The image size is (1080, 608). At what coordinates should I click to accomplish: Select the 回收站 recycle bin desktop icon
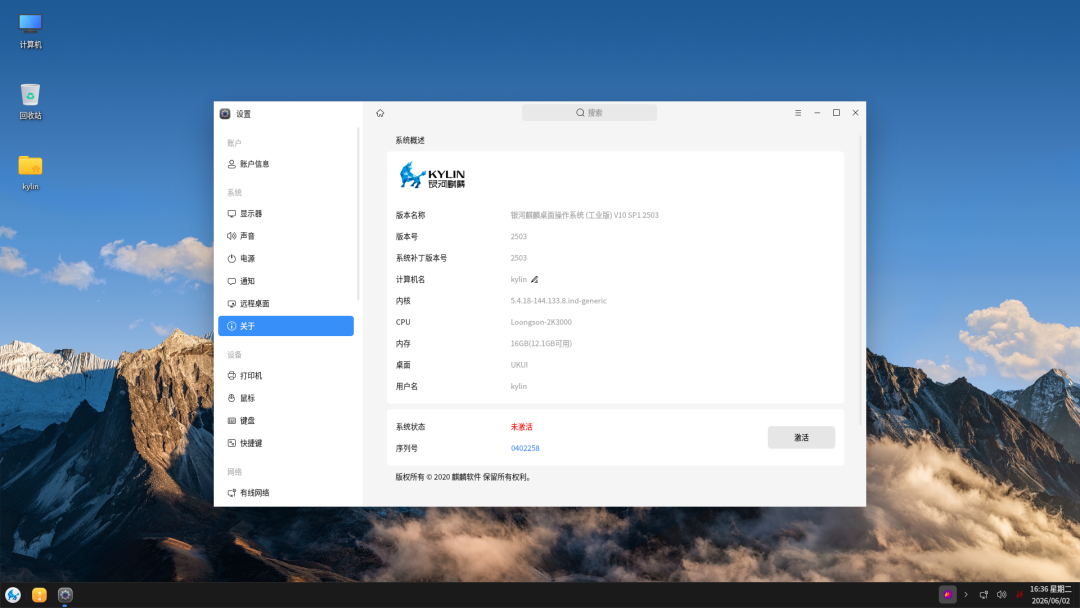pyautogui.click(x=30, y=101)
